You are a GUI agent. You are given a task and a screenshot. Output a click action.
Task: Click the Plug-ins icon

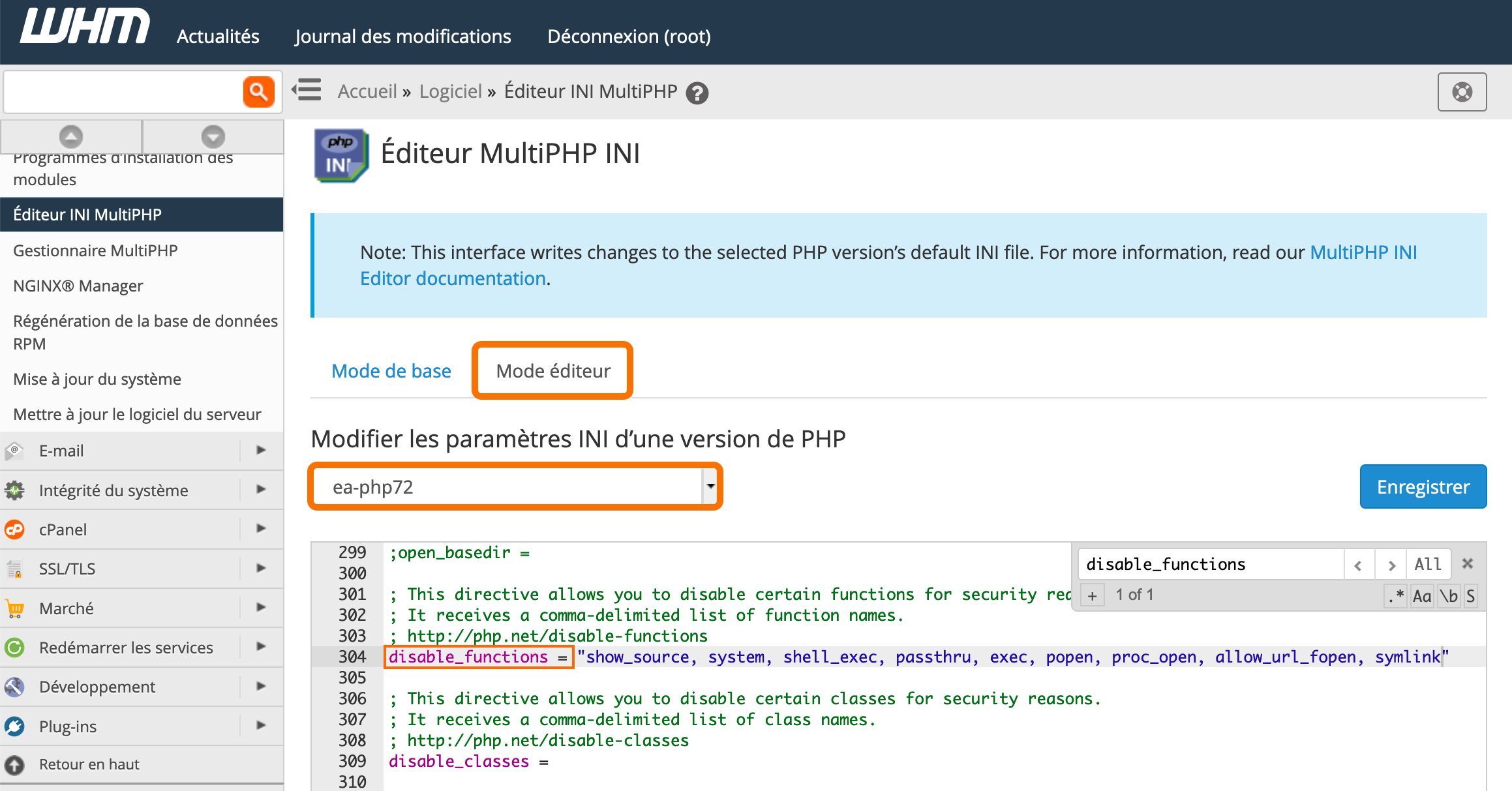tap(14, 726)
